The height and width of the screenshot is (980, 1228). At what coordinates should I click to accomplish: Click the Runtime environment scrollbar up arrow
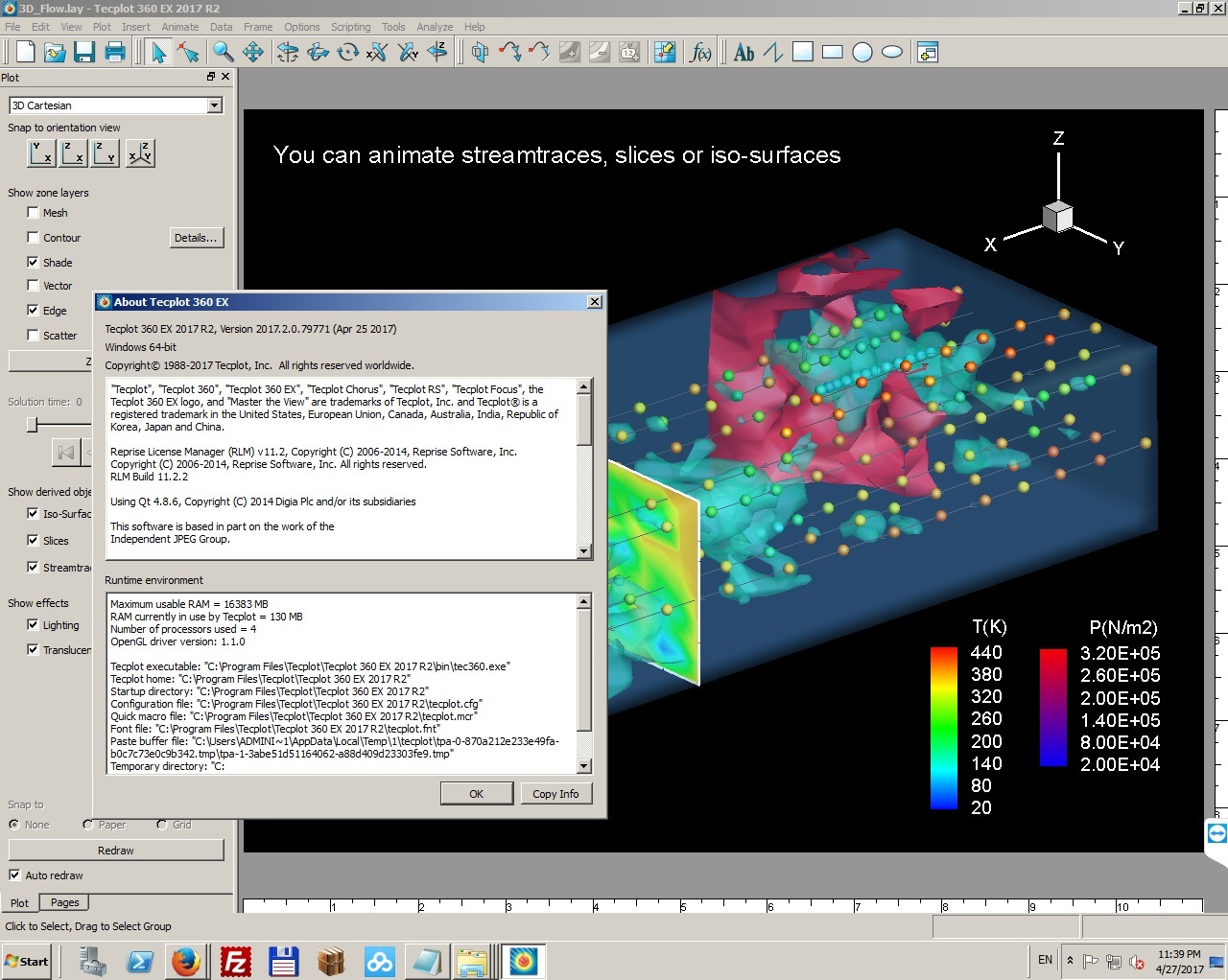coord(583,601)
